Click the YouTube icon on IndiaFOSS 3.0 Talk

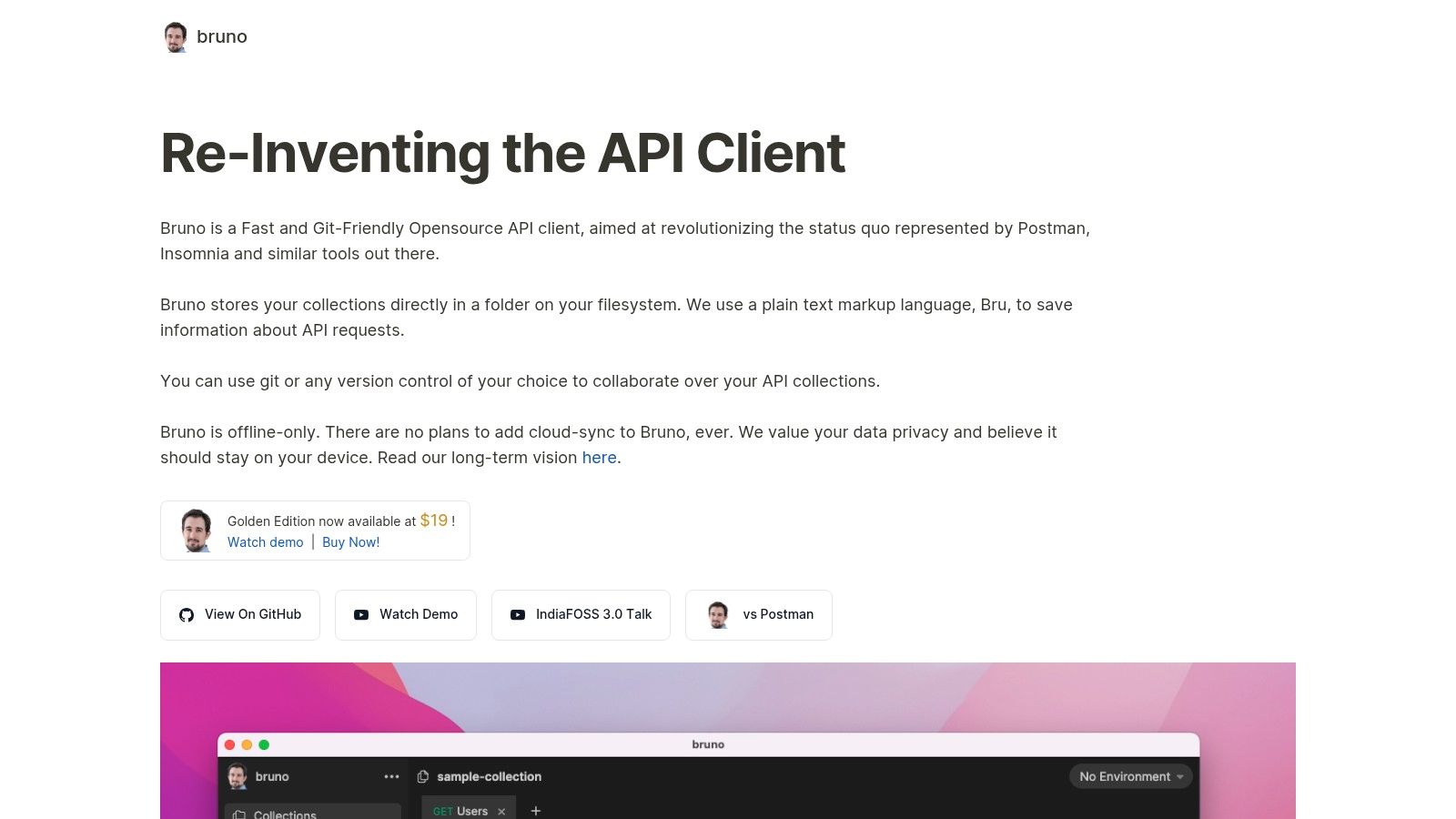tap(518, 614)
